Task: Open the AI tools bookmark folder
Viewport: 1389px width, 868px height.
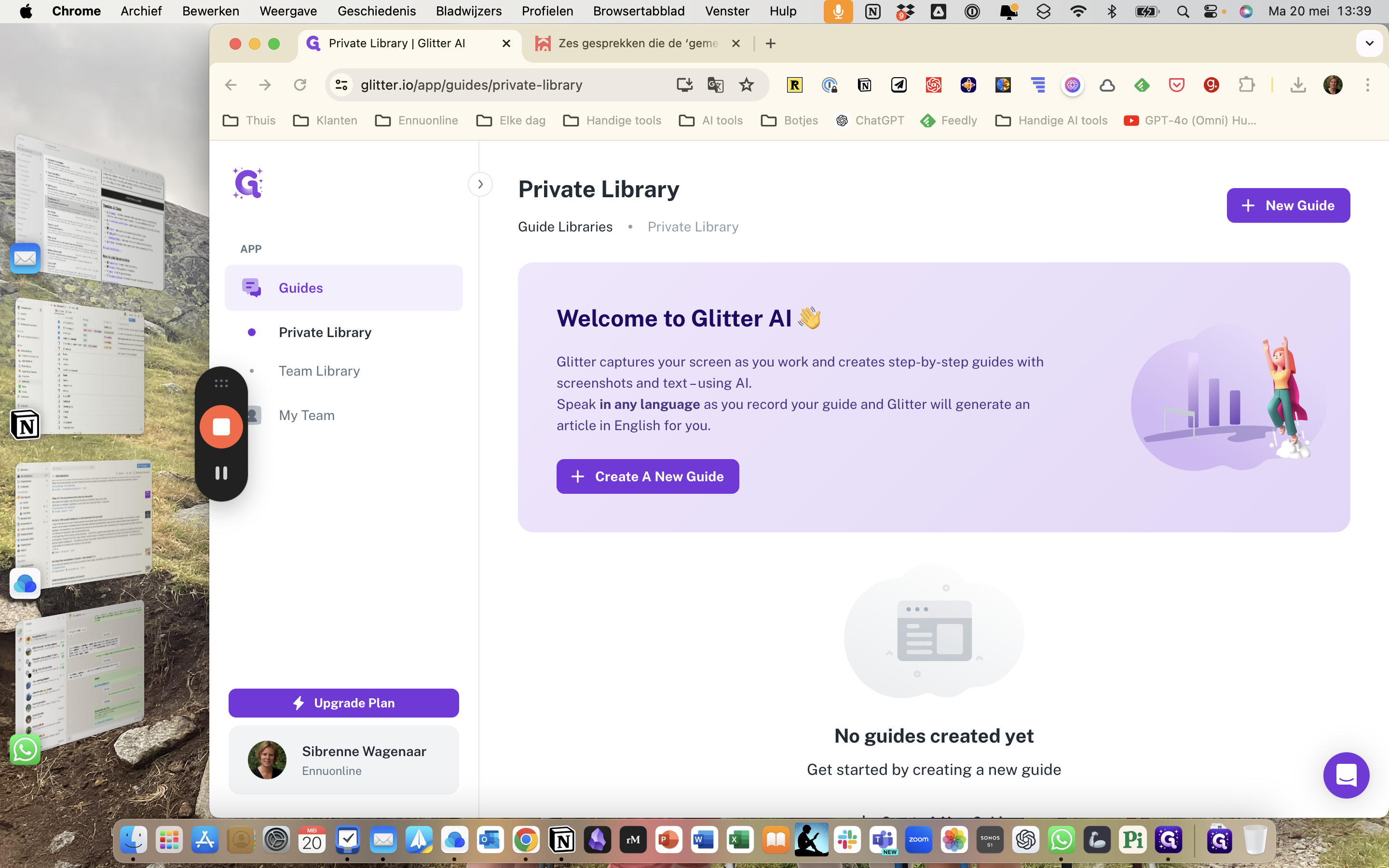Action: (x=710, y=121)
